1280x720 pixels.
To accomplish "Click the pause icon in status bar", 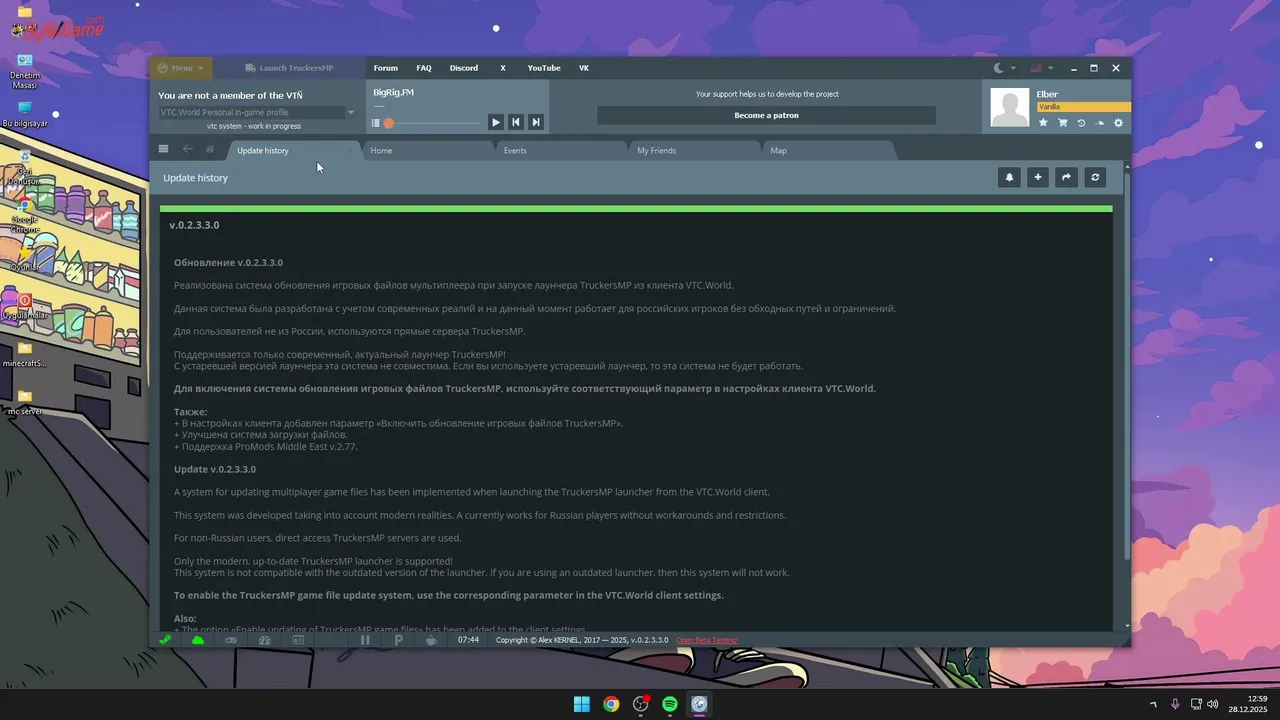I will (x=365, y=640).
